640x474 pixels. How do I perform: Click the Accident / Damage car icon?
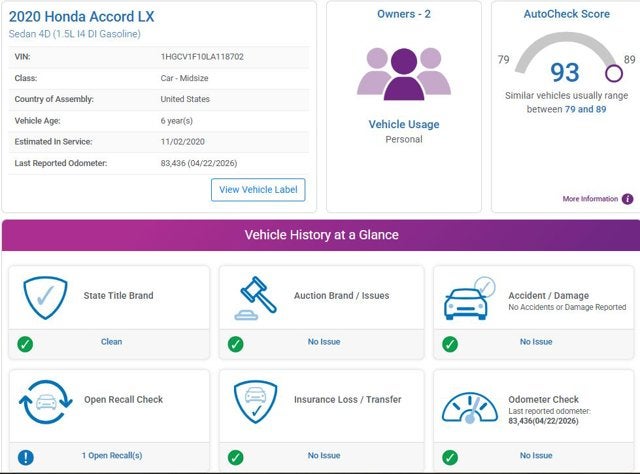[x=469, y=298]
